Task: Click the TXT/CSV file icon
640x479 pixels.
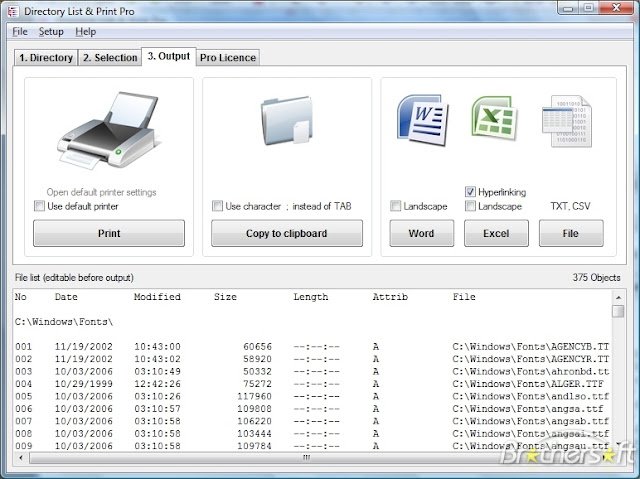Action: 567,121
